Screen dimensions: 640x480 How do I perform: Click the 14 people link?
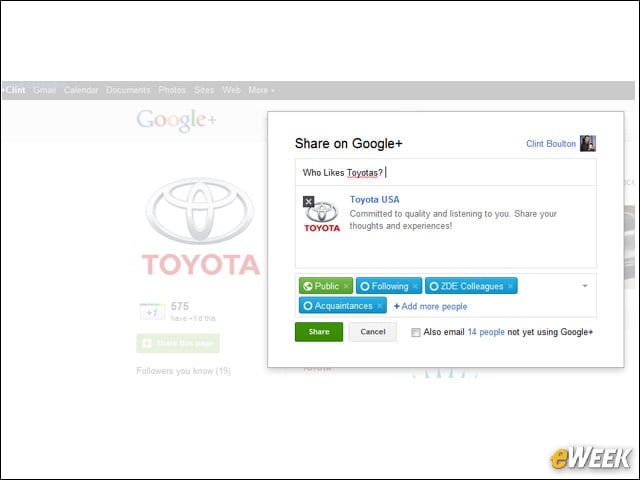(x=486, y=332)
